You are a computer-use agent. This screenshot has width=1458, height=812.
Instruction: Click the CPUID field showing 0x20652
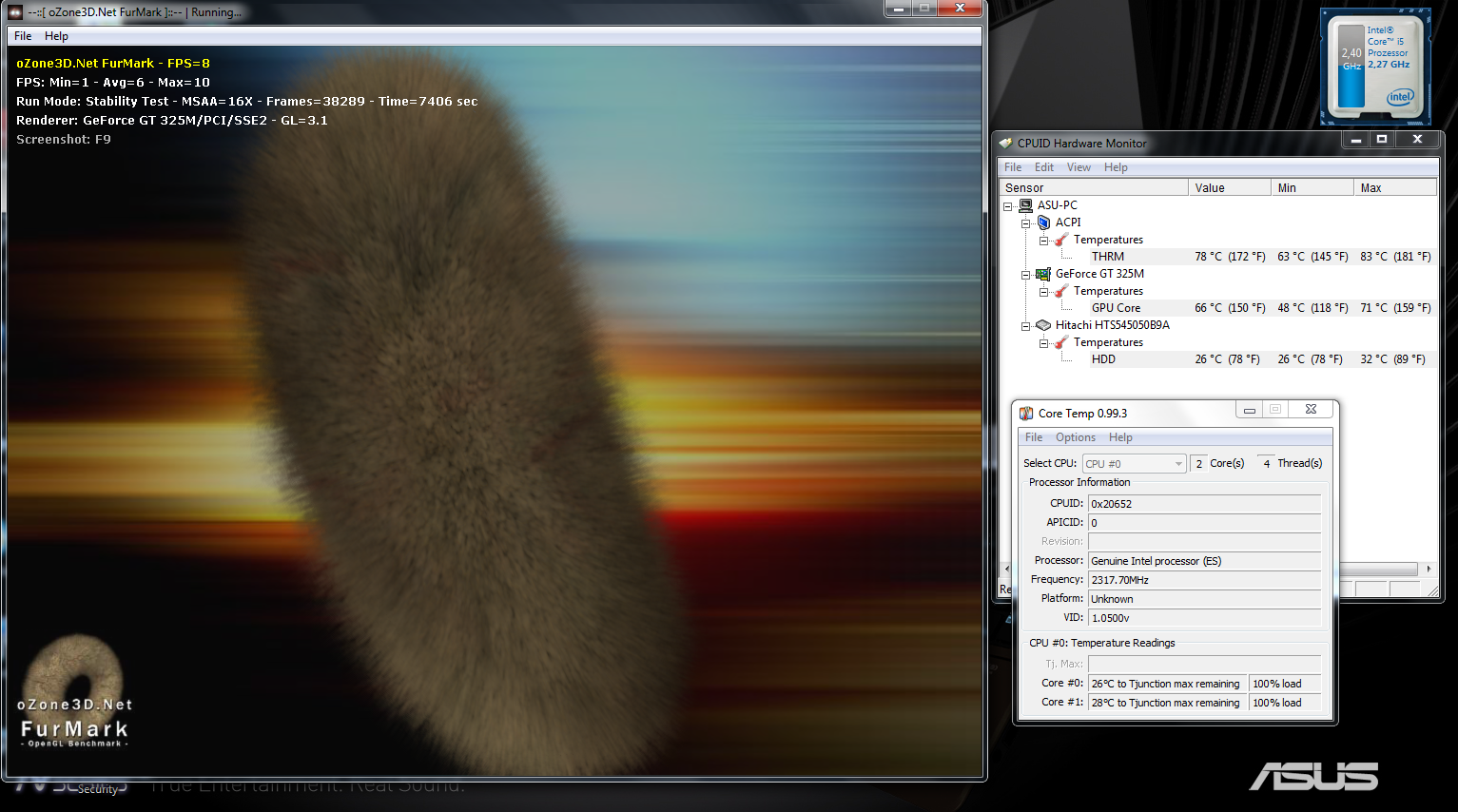[x=1205, y=504]
